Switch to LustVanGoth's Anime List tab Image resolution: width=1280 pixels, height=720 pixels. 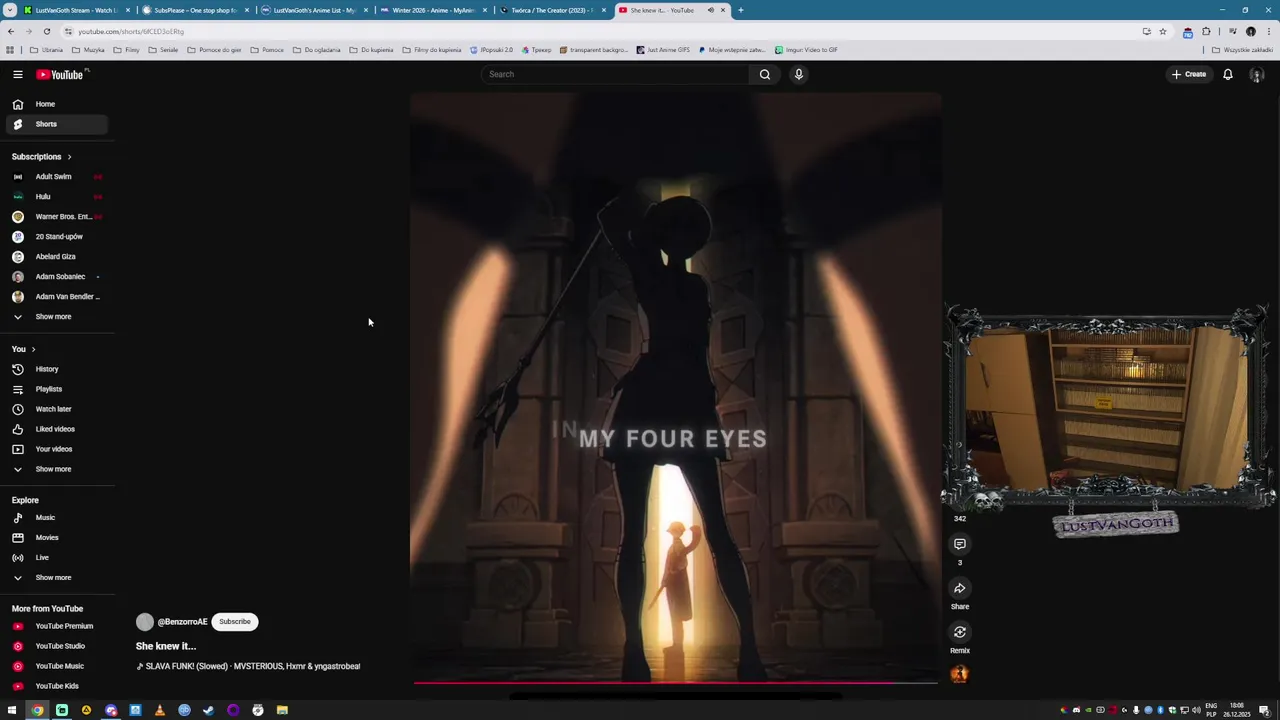click(313, 10)
